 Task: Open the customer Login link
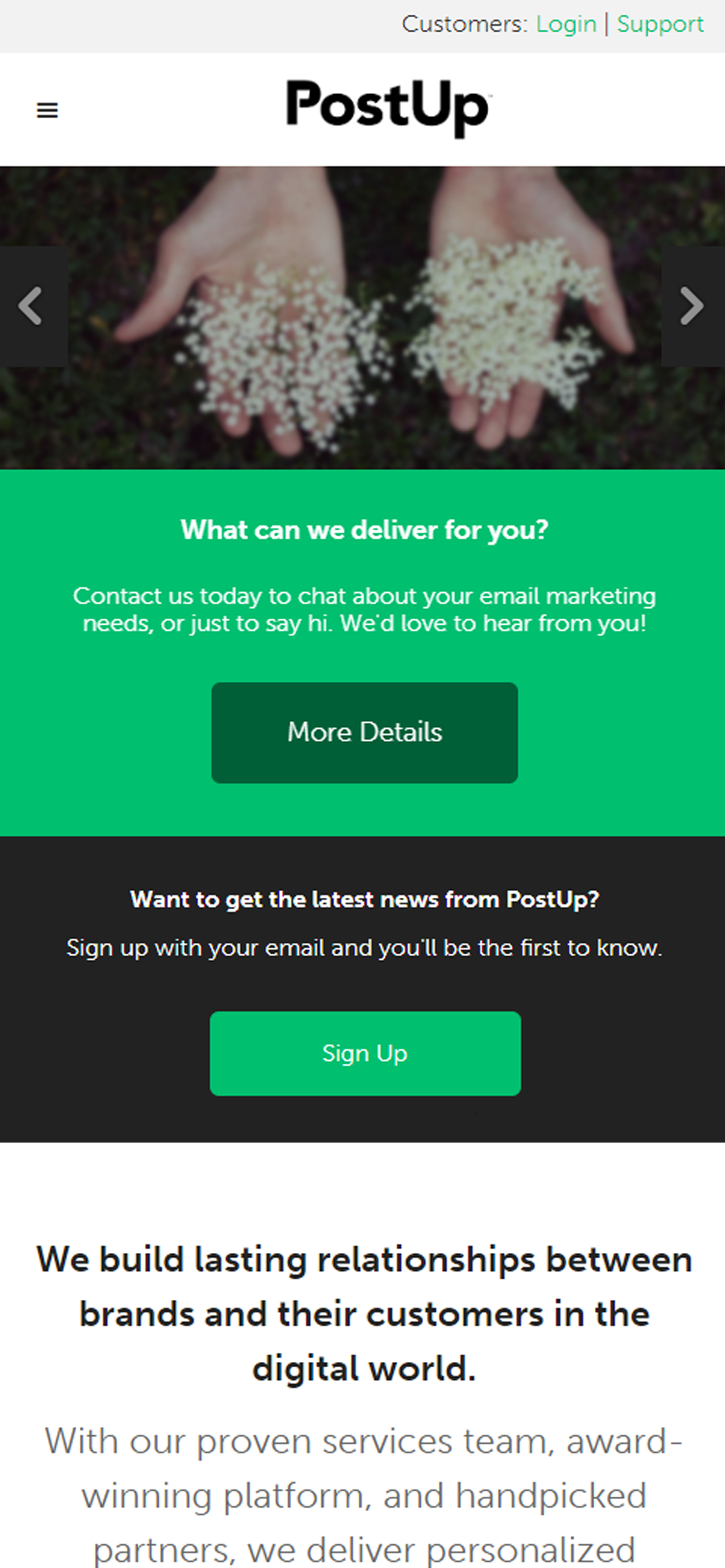click(x=566, y=25)
